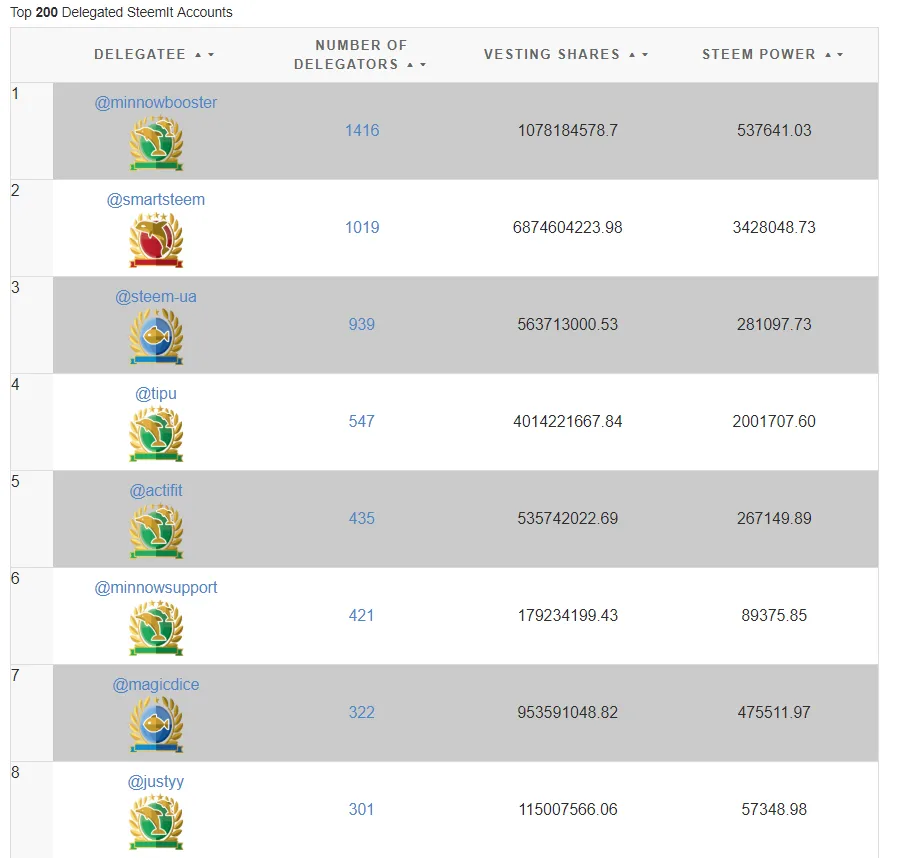Select vesting shares value 1078184578.7
Image resolution: width=902 pixels, height=858 pixels.
tap(568, 131)
